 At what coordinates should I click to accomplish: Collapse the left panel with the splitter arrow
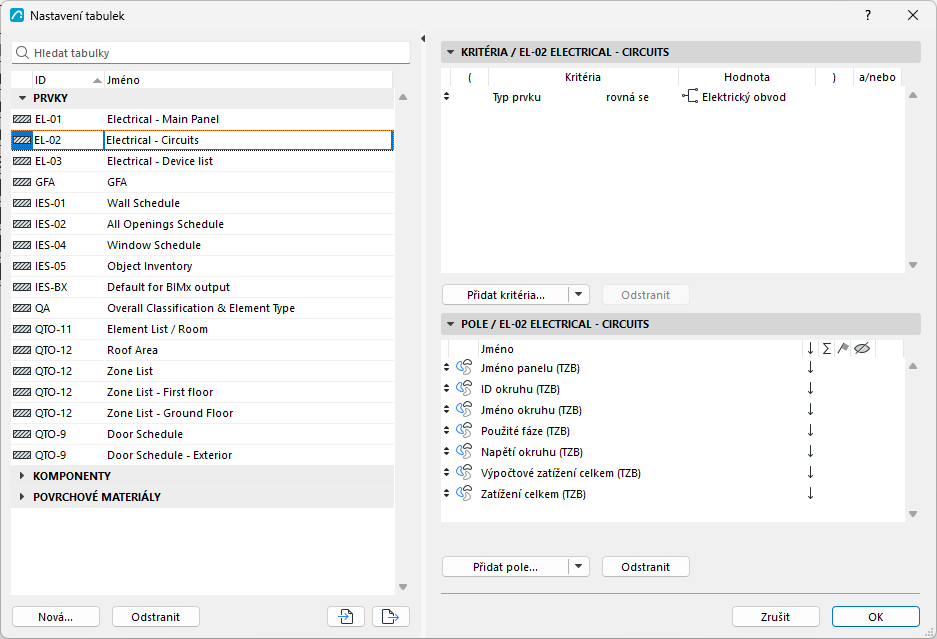tap(422, 39)
